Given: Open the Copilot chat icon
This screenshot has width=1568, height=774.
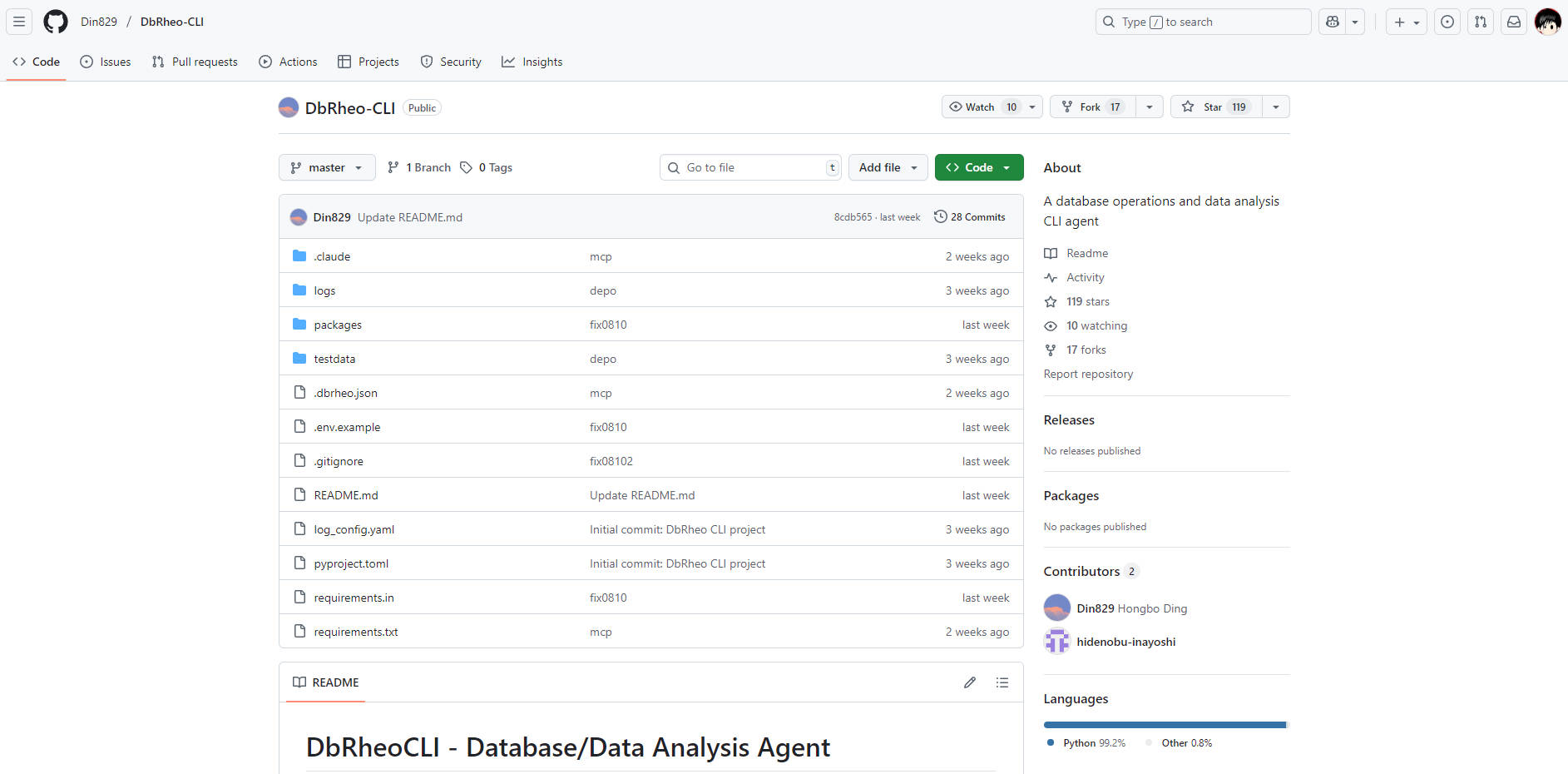Looking at the screenshot, I should tap(1333, 22).
